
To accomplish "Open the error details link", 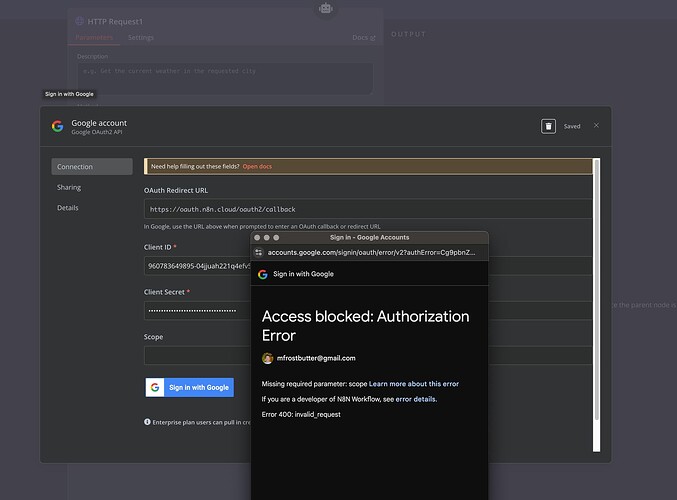I will click(415, 399).
